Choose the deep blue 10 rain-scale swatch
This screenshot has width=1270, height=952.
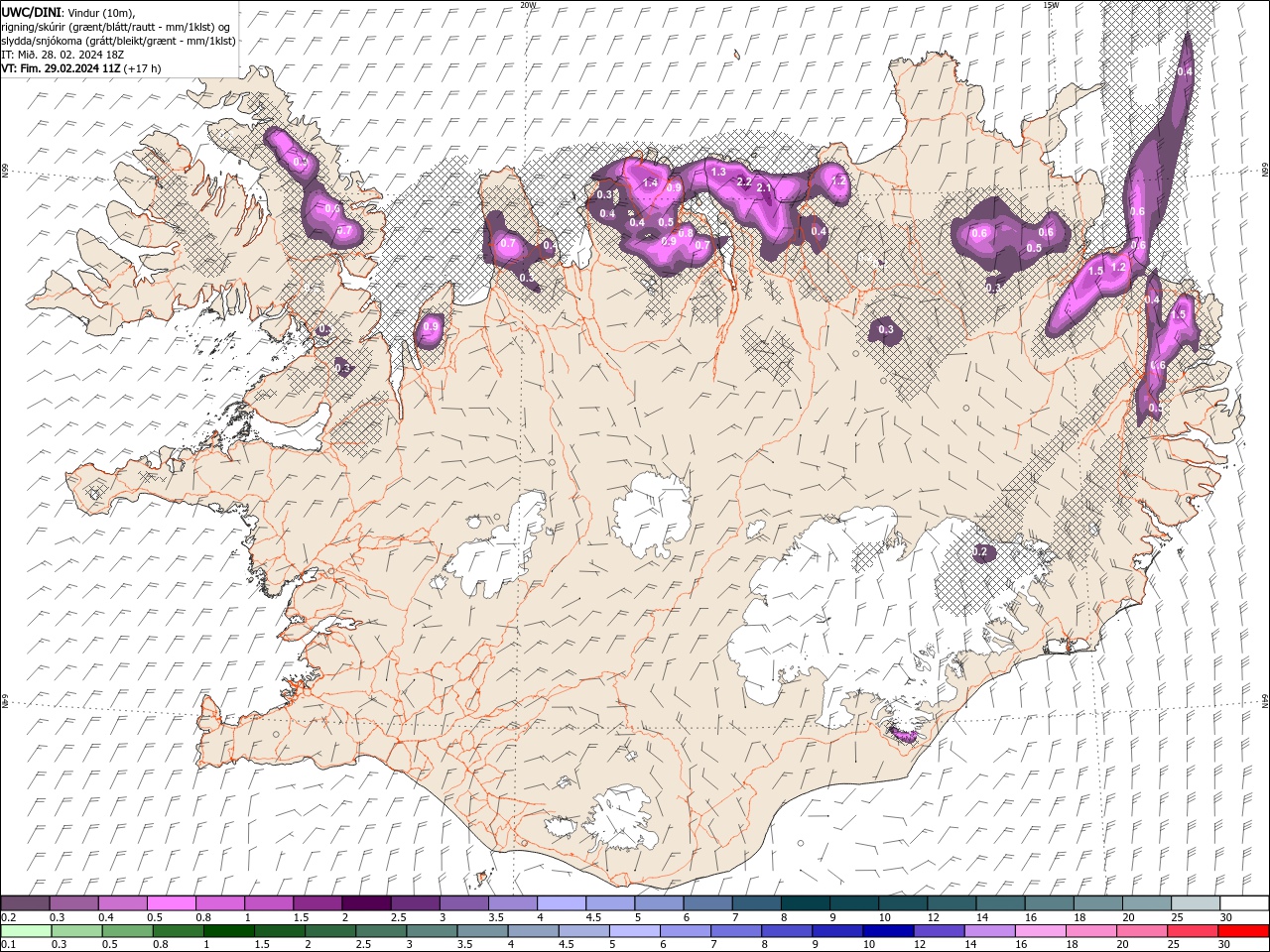[x=888, y=931]
